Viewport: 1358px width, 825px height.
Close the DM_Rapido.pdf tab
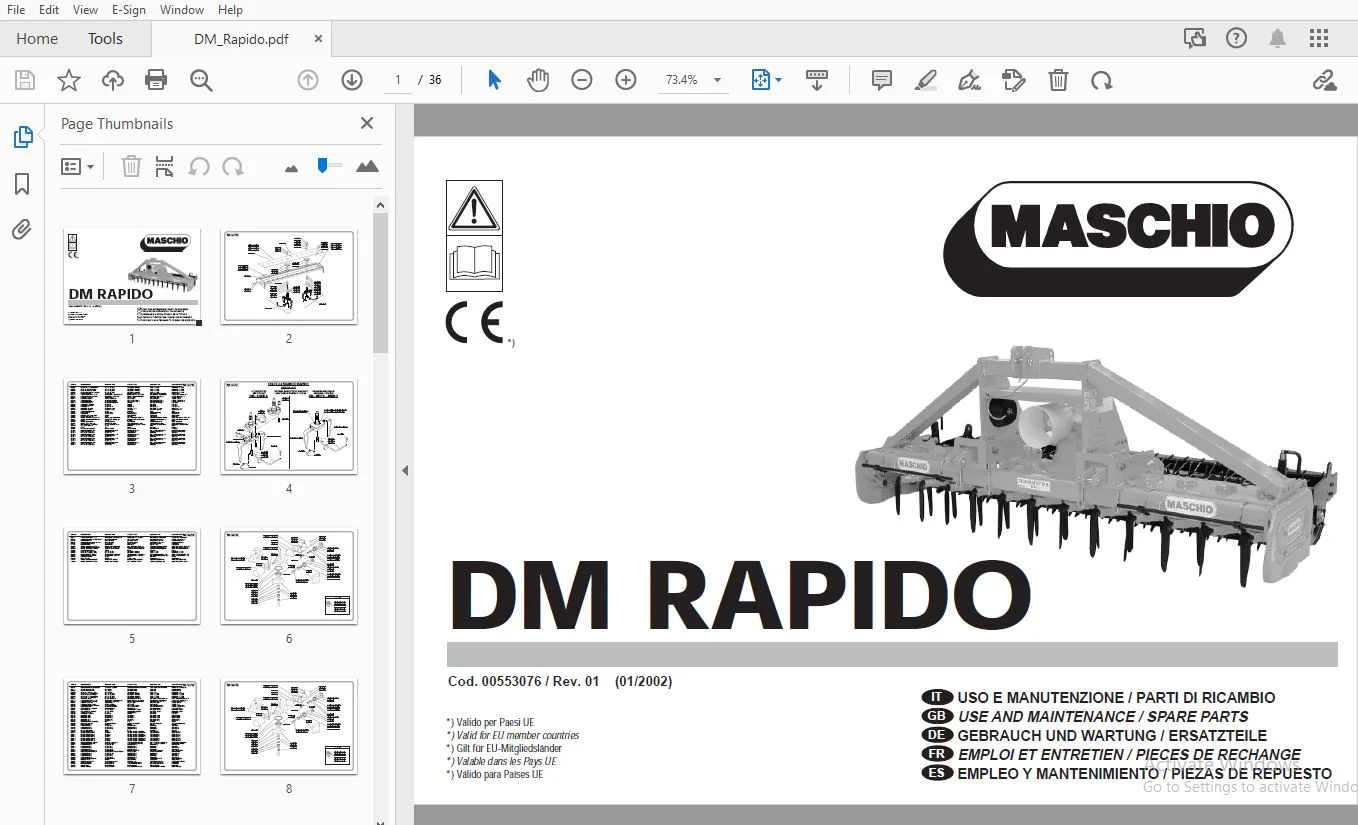tap(318, 39)
